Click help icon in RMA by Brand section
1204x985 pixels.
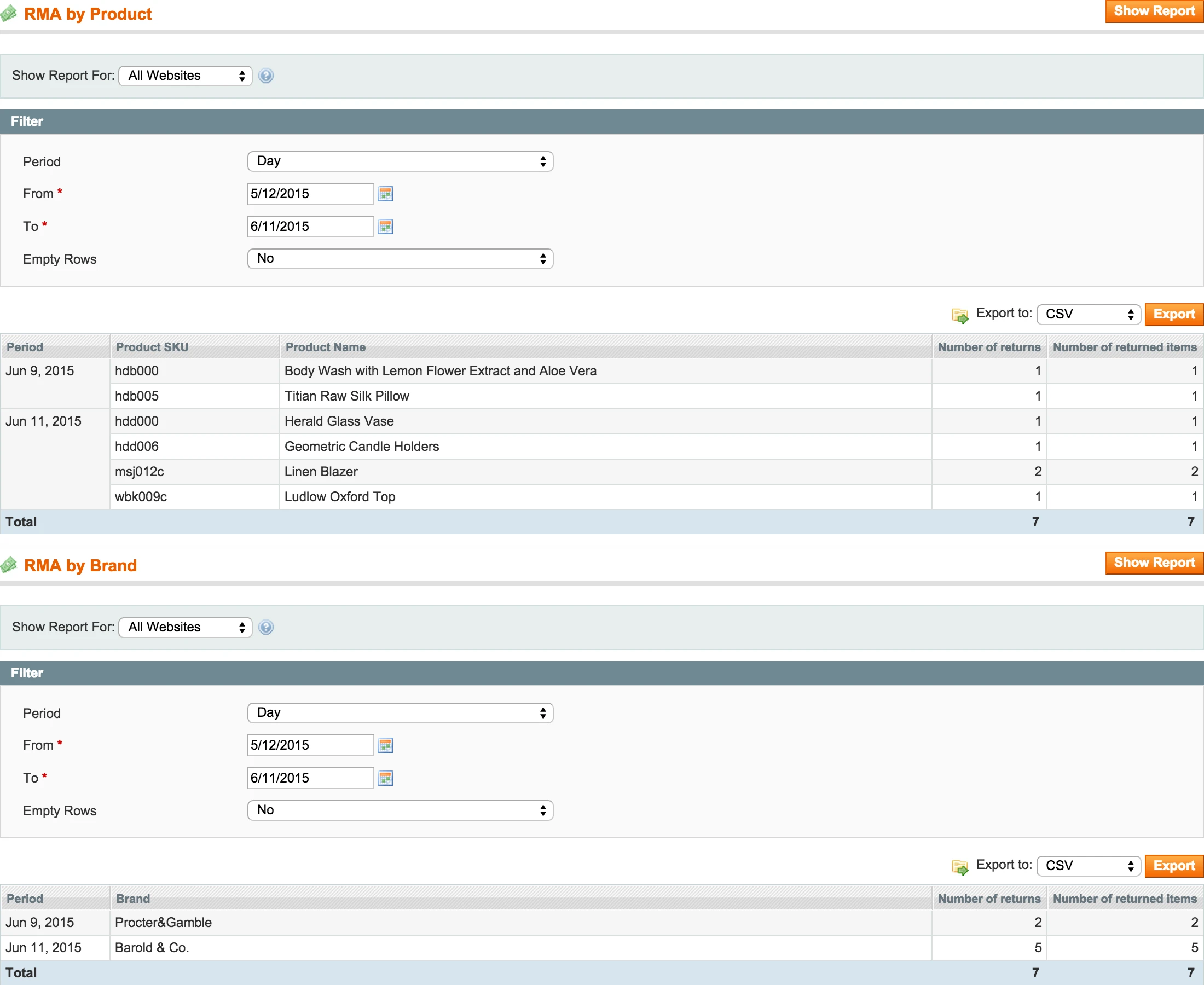click(x=265, y=627)
